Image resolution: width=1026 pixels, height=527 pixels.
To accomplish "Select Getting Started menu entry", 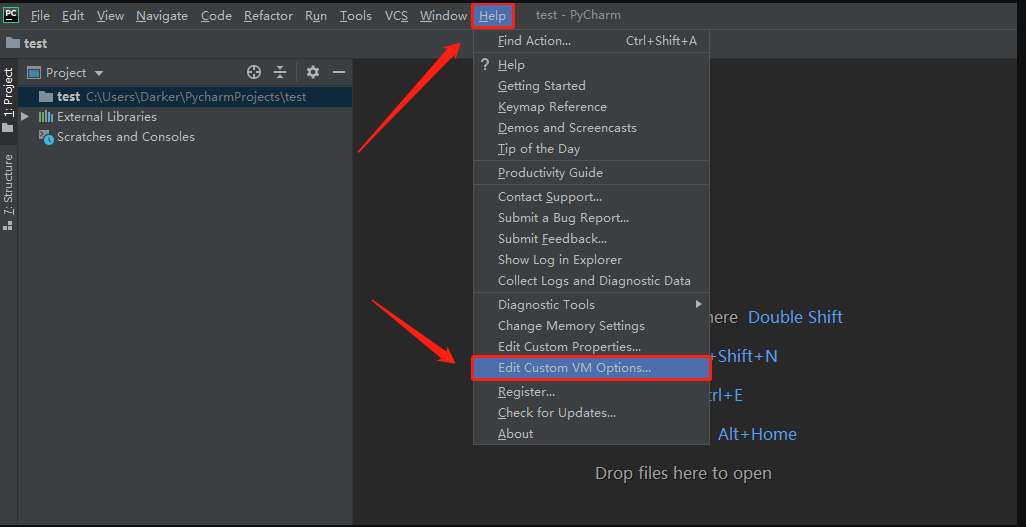I will (592, 86).
